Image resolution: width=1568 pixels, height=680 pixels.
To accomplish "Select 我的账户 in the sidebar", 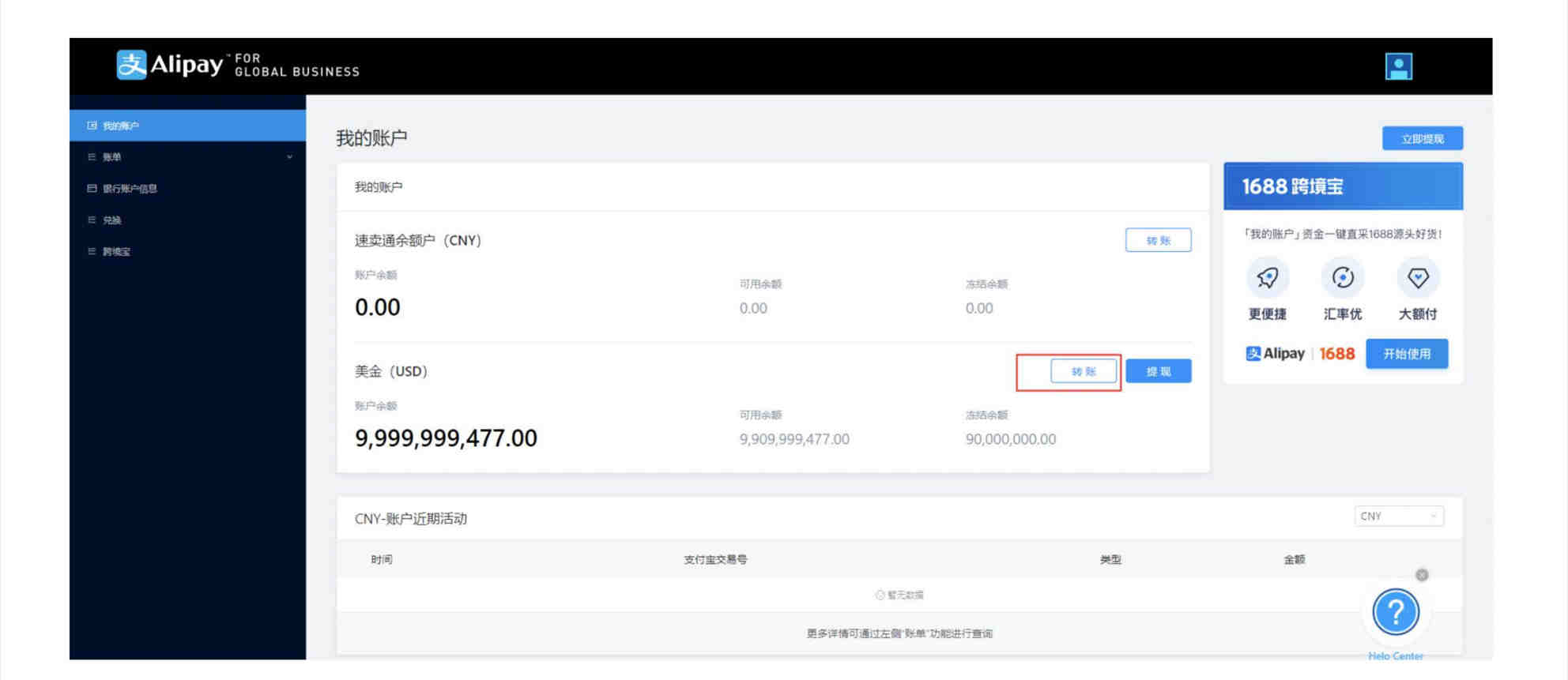I will pyautogui.click(x=187, y=126).
